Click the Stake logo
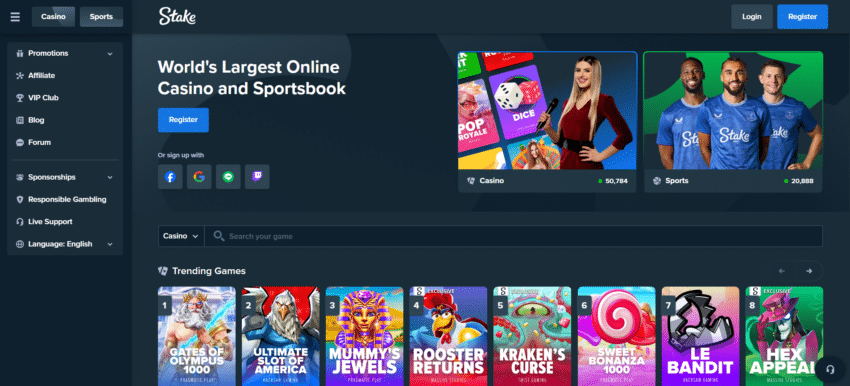Image resolution: width=850 pixels, height=386 pixels. pos(177,17)
